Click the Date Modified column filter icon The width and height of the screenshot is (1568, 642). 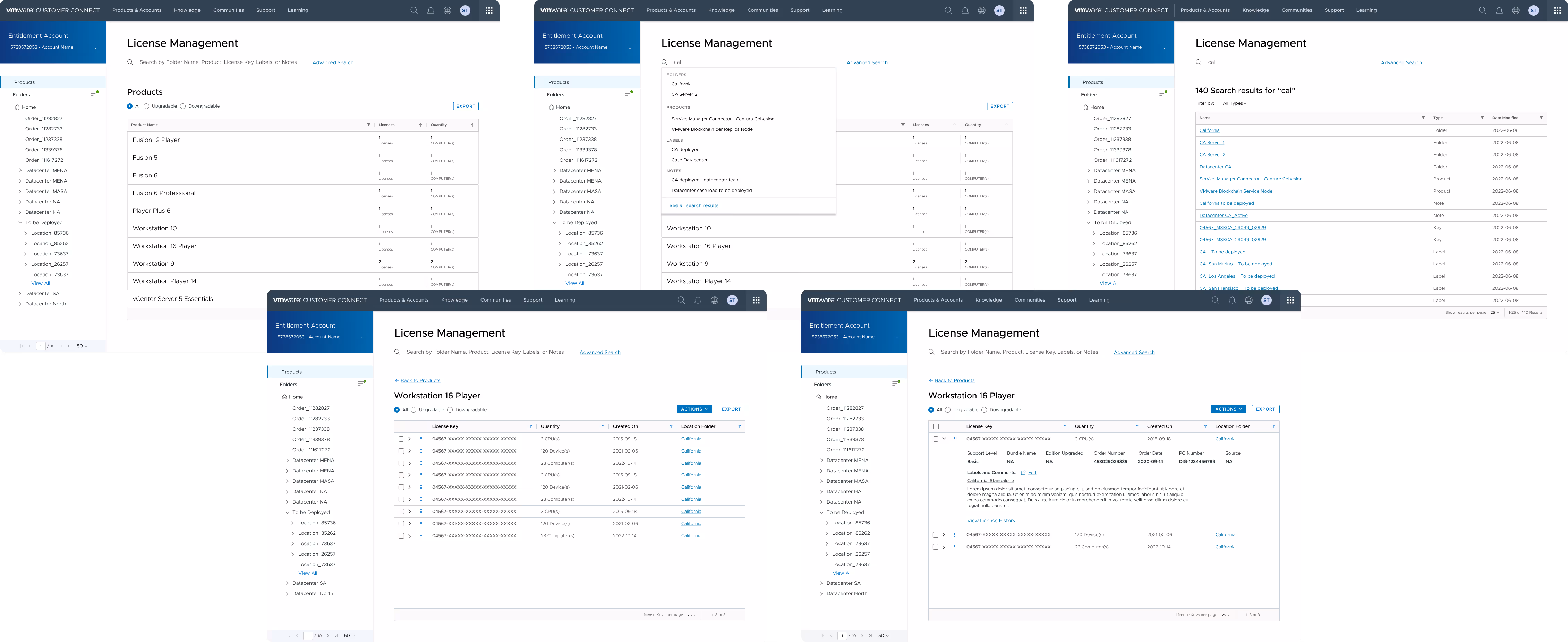1541,118
